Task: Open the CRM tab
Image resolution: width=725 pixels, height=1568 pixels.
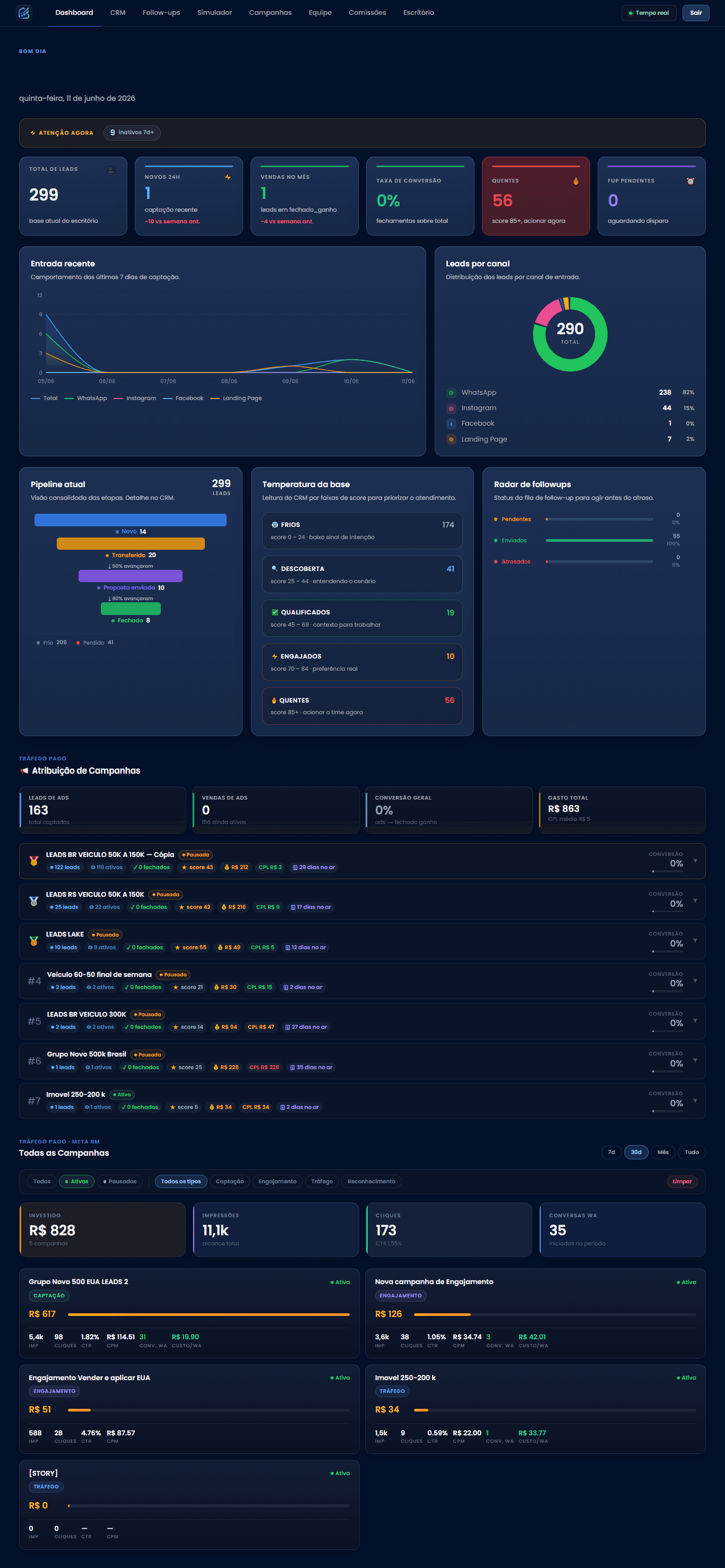Action: [117, 13]
